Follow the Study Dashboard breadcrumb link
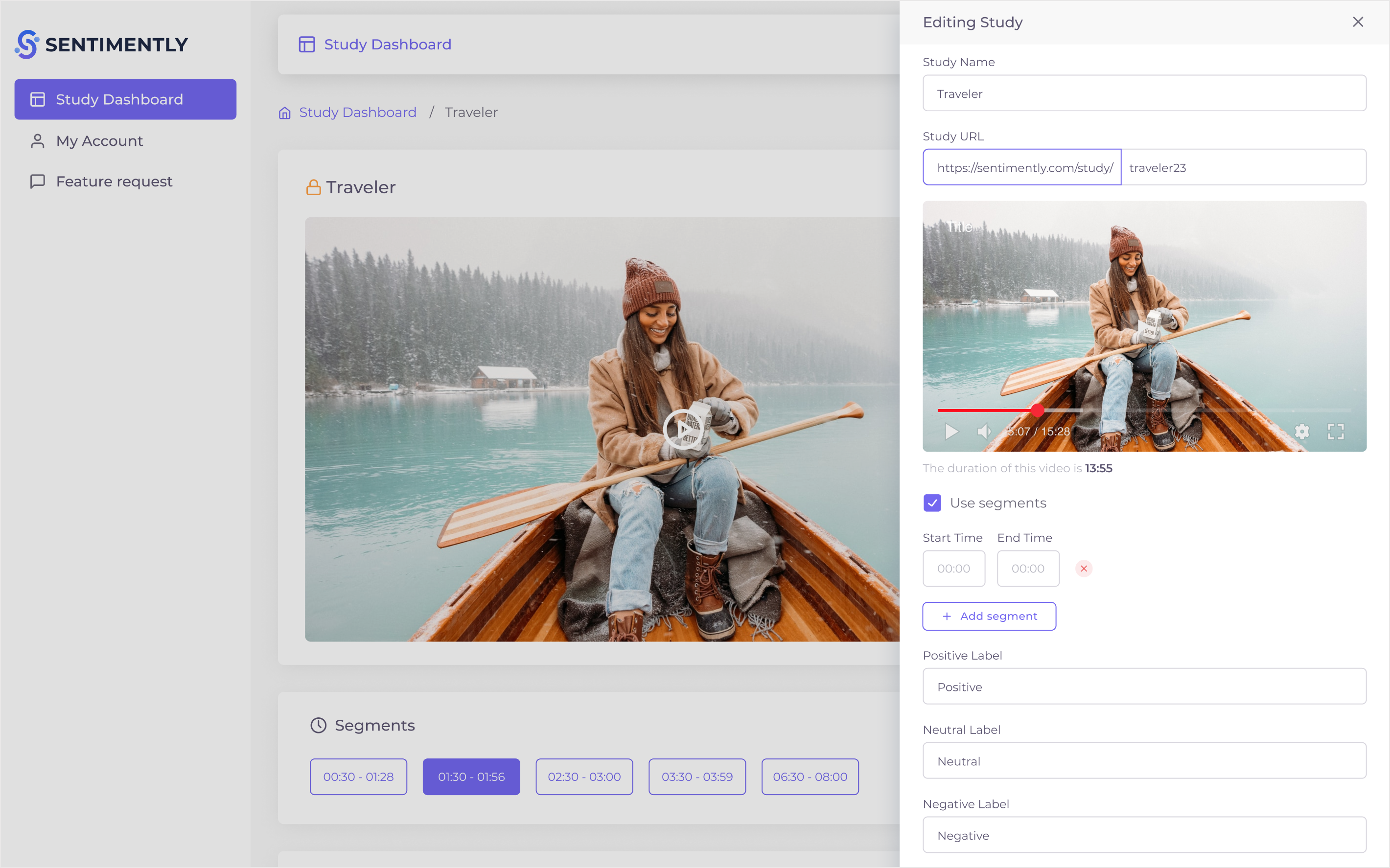1390x868 pixels. 358,113
